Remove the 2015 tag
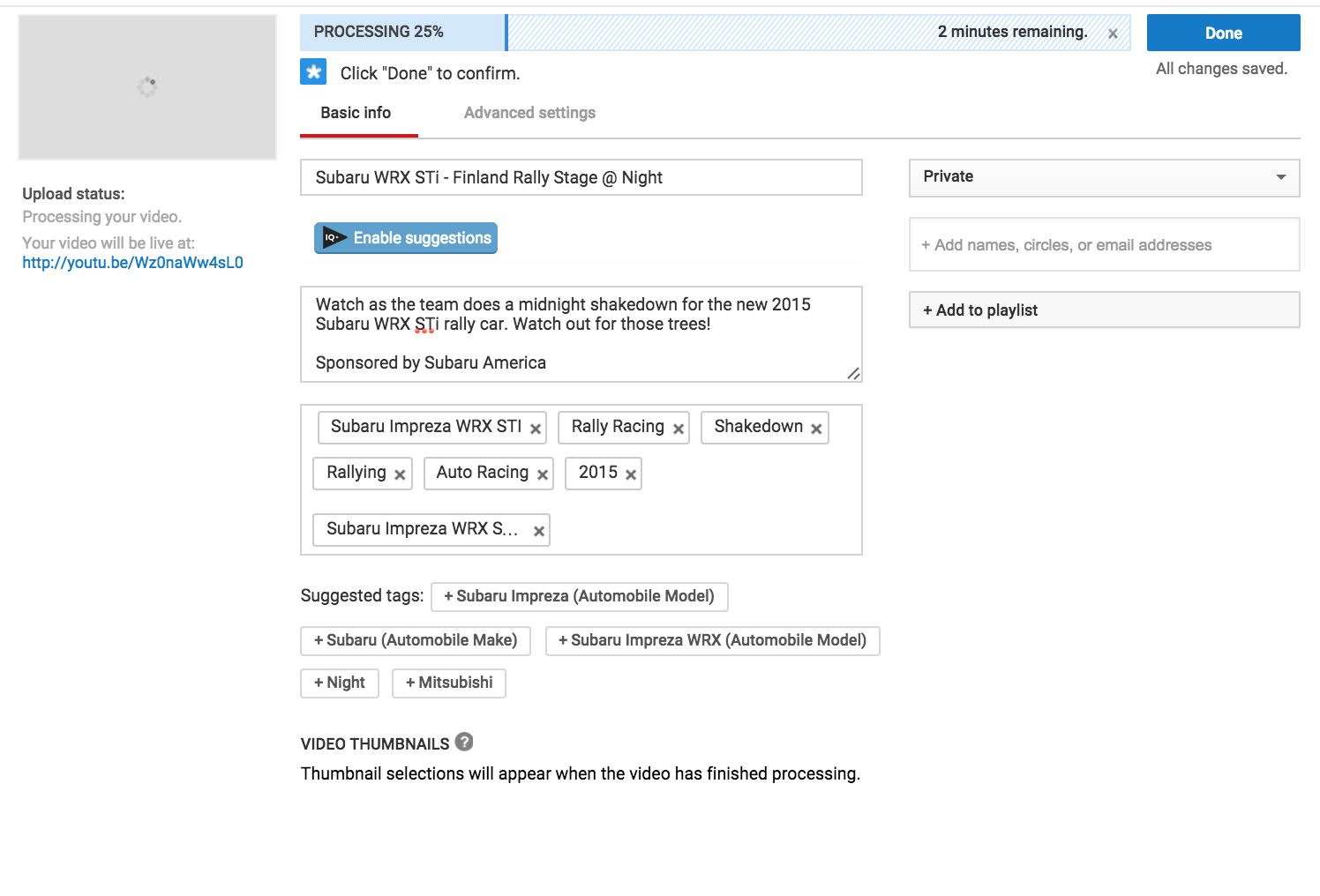Screen dimensions: 1320x896 click(x=631, y=474)
